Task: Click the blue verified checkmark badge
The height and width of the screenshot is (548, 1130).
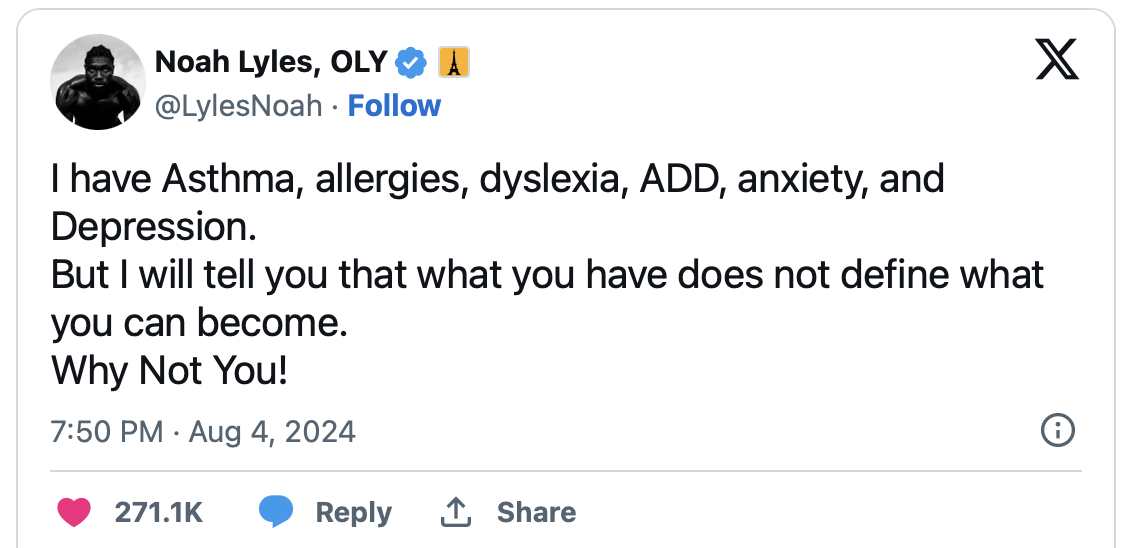Action: tap(410, 62)
